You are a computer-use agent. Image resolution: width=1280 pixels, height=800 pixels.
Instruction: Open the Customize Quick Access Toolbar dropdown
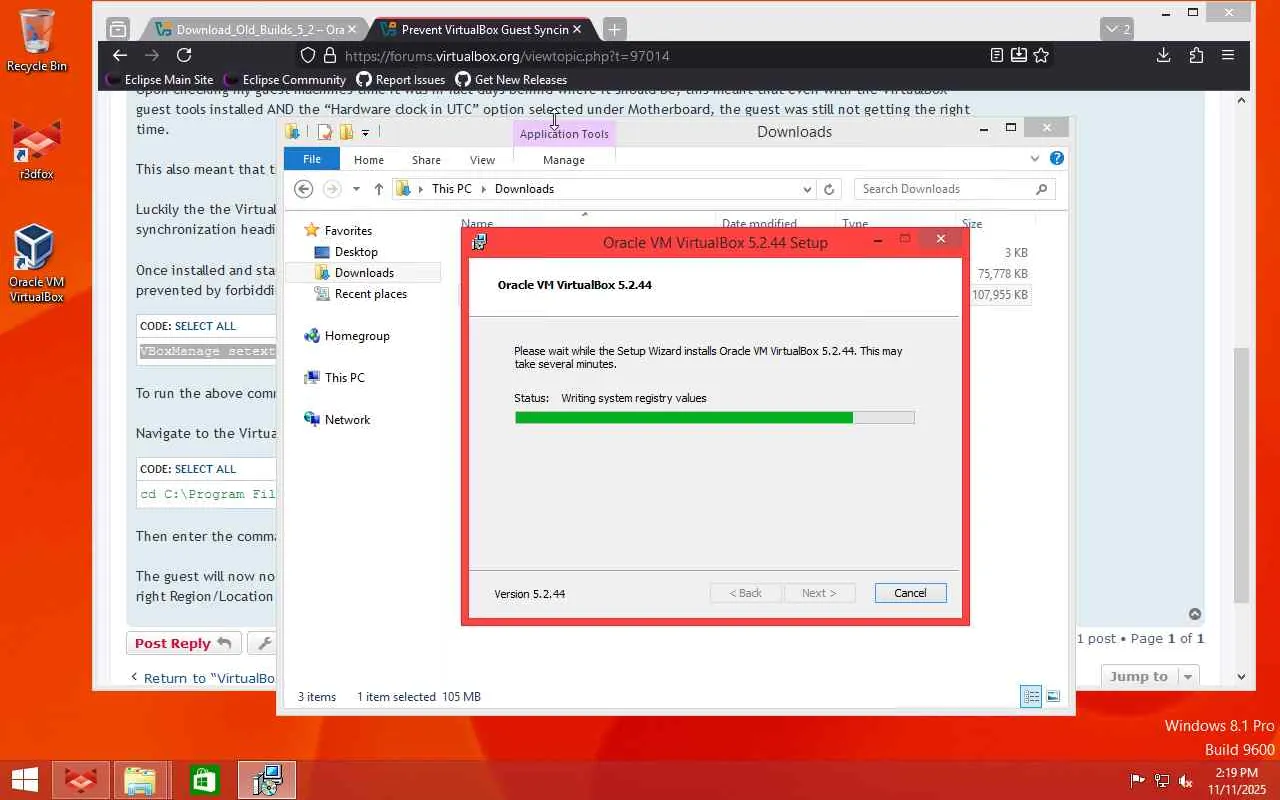[365, 132]
